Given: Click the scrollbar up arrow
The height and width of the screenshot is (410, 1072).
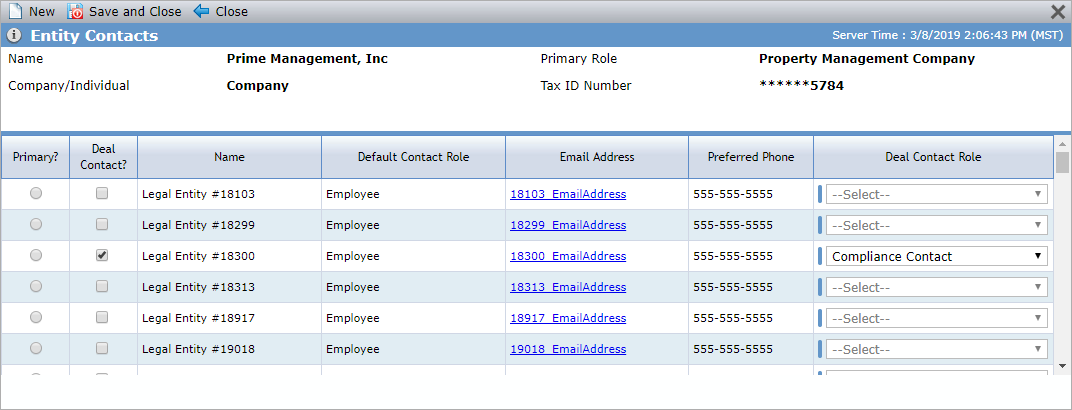Looking at the screenshot, I should 1062,144.
